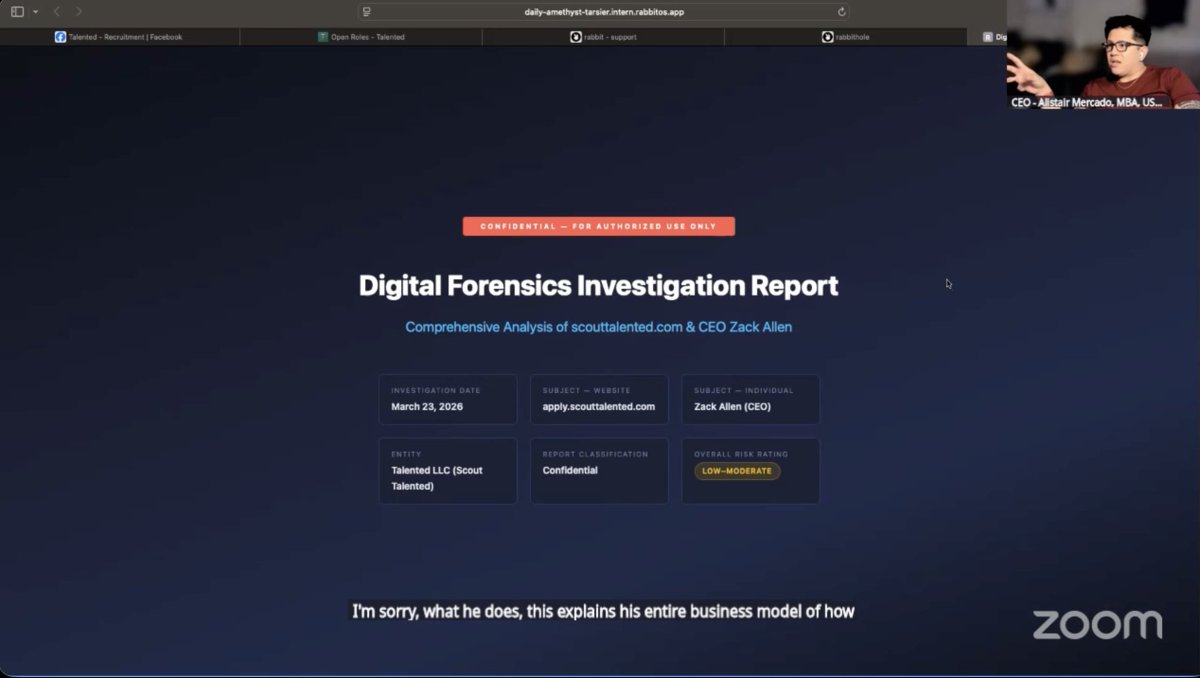Go back with the back arrow
This screenshot has height=678, width=1200.
click(57, 11)
